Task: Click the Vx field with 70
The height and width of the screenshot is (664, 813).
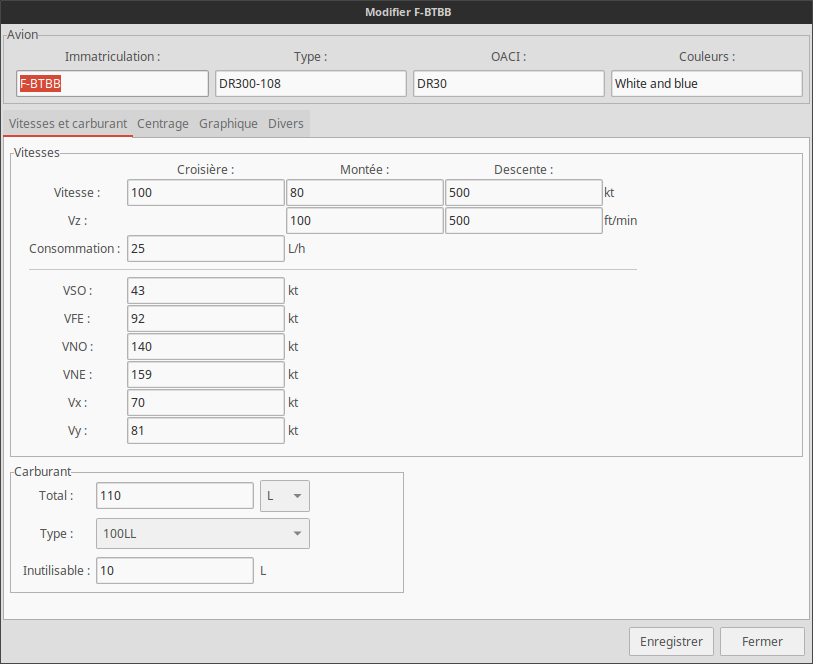Action: [x=206, y=403]
